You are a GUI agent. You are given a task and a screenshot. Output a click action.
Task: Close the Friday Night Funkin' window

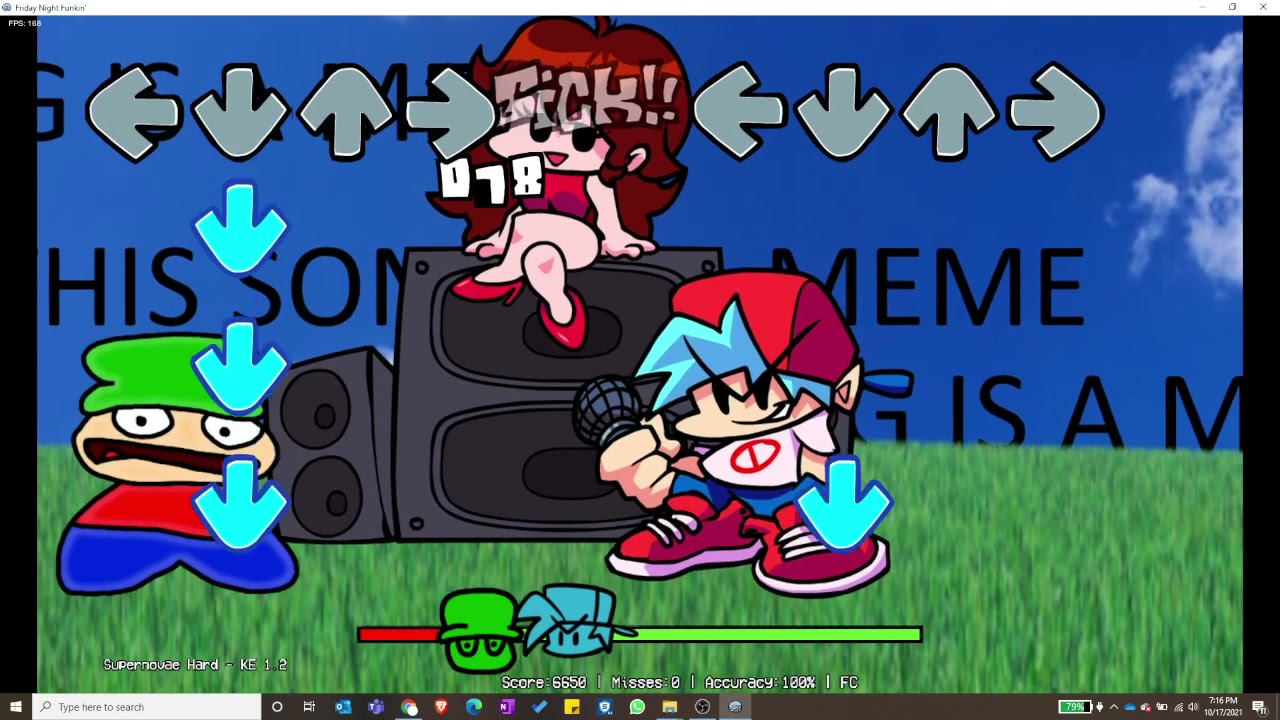point(1263,7)
